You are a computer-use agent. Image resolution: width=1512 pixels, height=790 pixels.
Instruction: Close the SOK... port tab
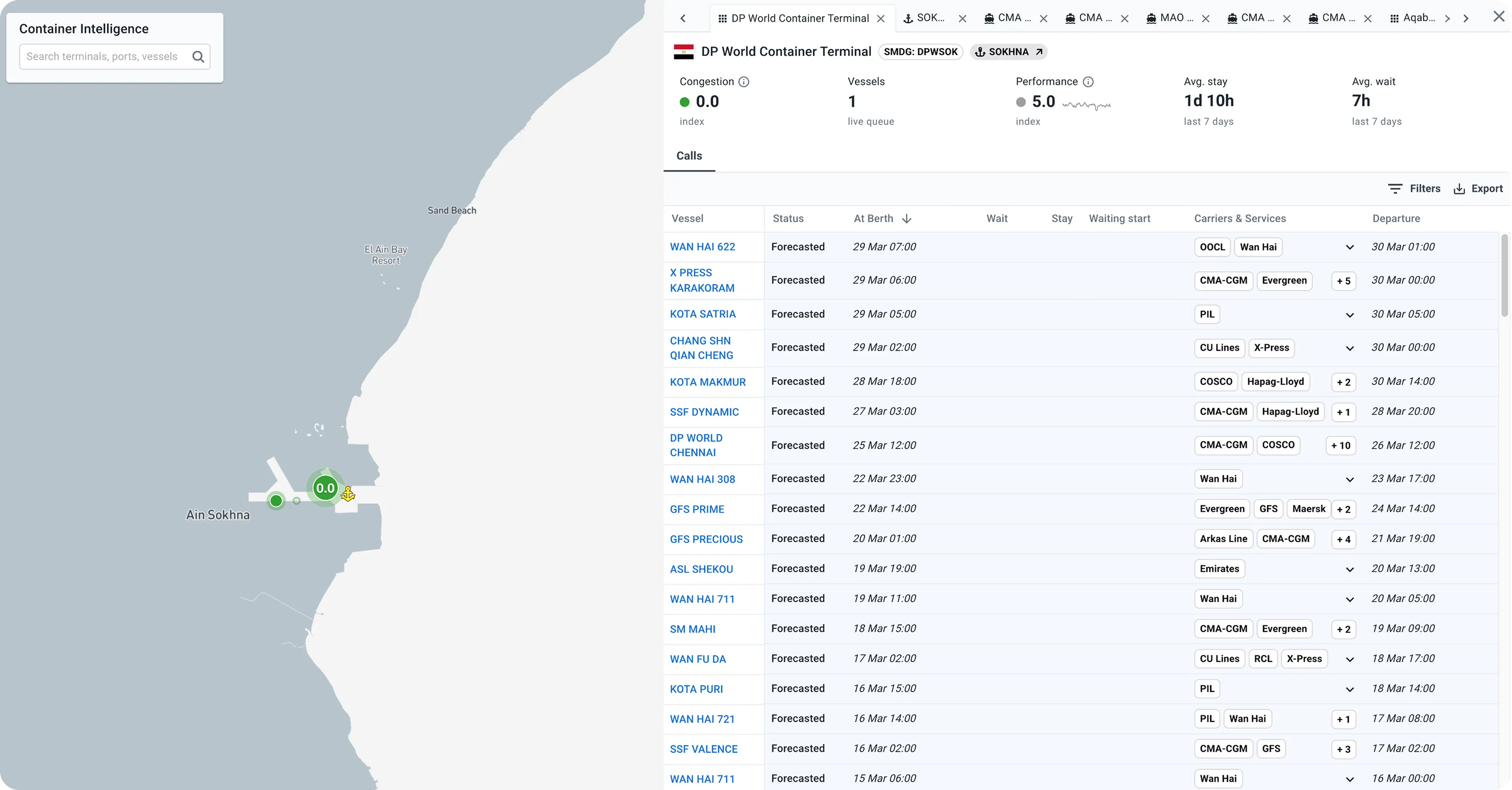pos(963,19)
